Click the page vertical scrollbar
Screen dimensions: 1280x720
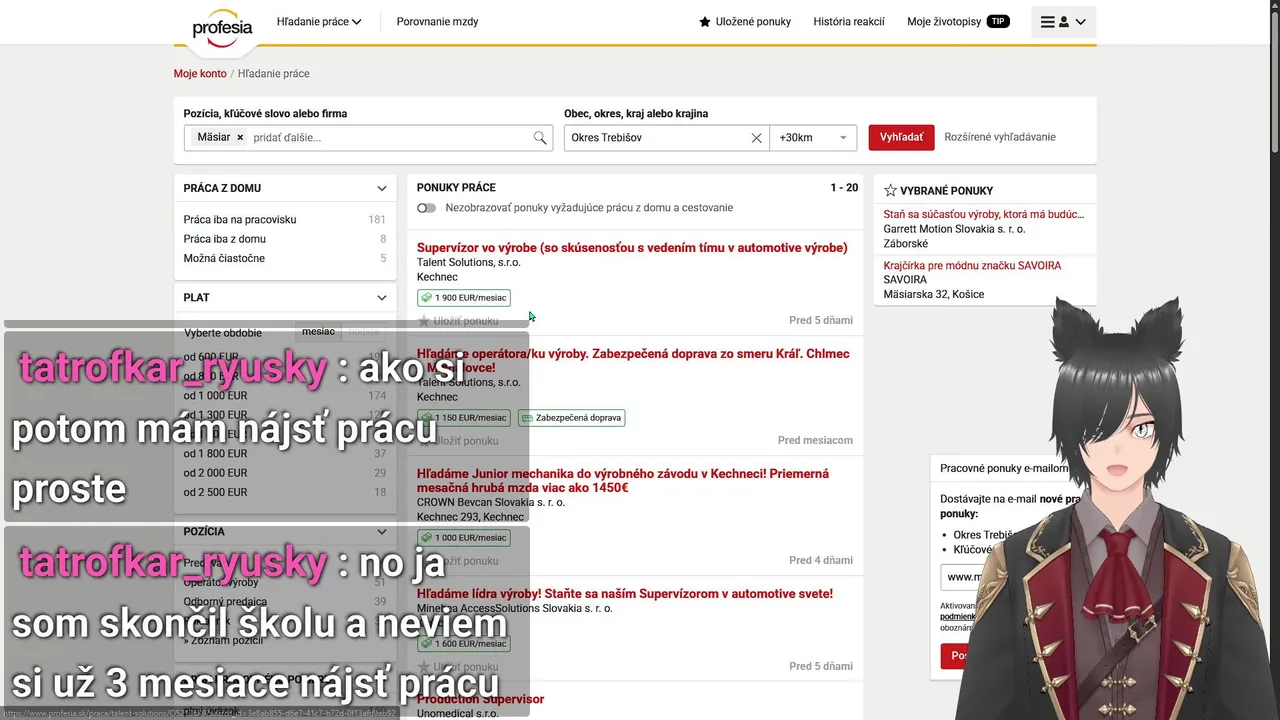click(1274, 80)
